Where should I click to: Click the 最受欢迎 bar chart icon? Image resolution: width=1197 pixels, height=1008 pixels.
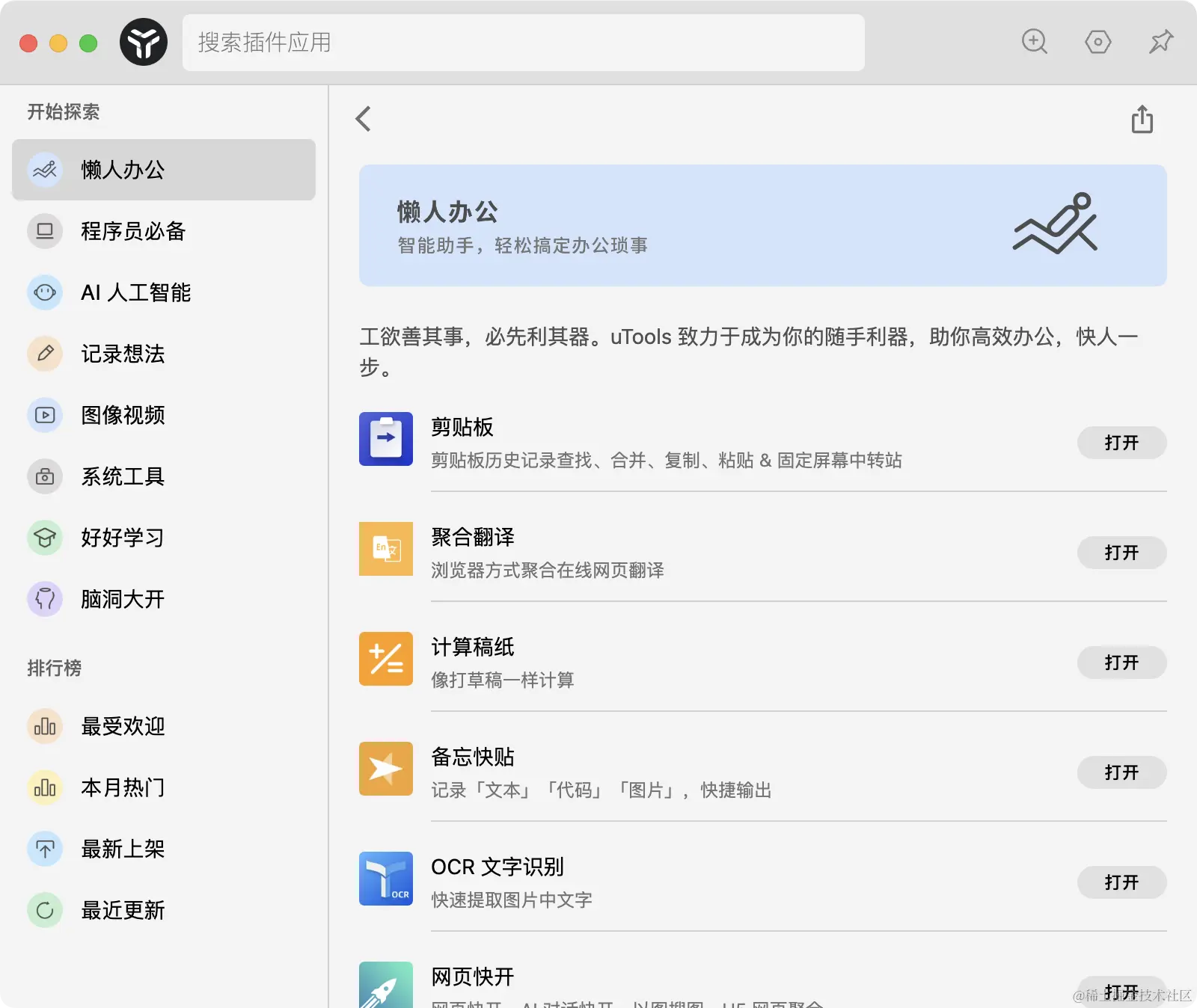pos(45,726)
